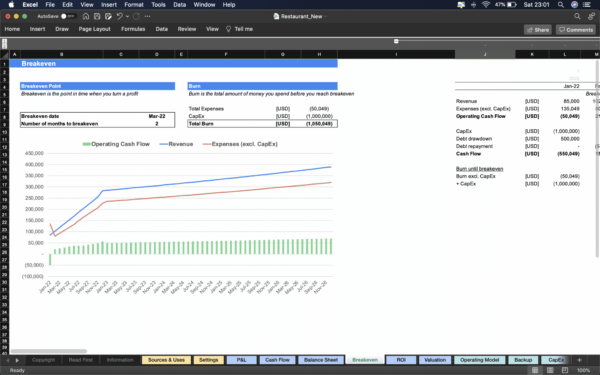Open Spotlight search in the menu bar

561,5
